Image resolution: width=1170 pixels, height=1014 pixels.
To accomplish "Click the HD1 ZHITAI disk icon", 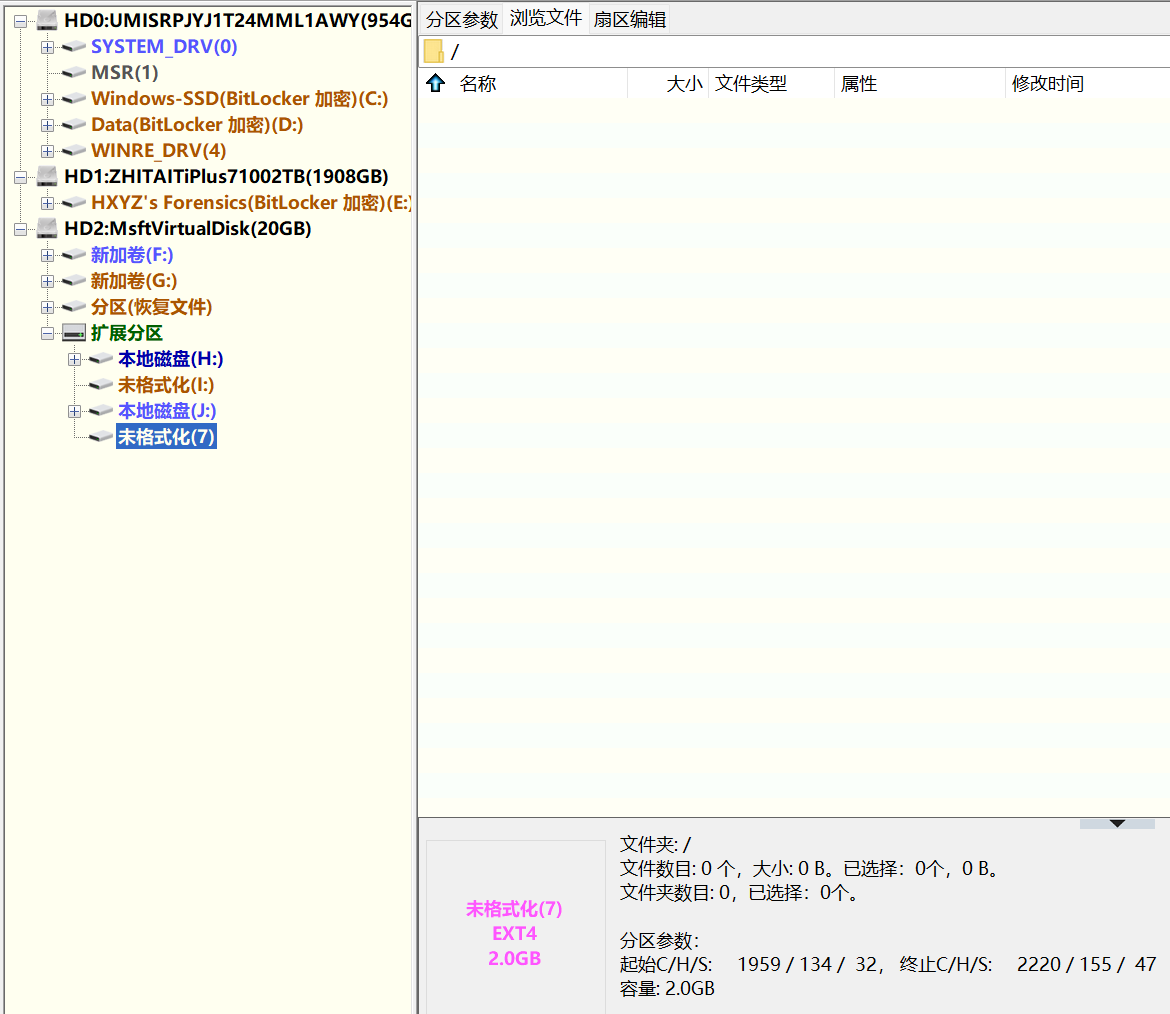I will (x=47, y=177).
